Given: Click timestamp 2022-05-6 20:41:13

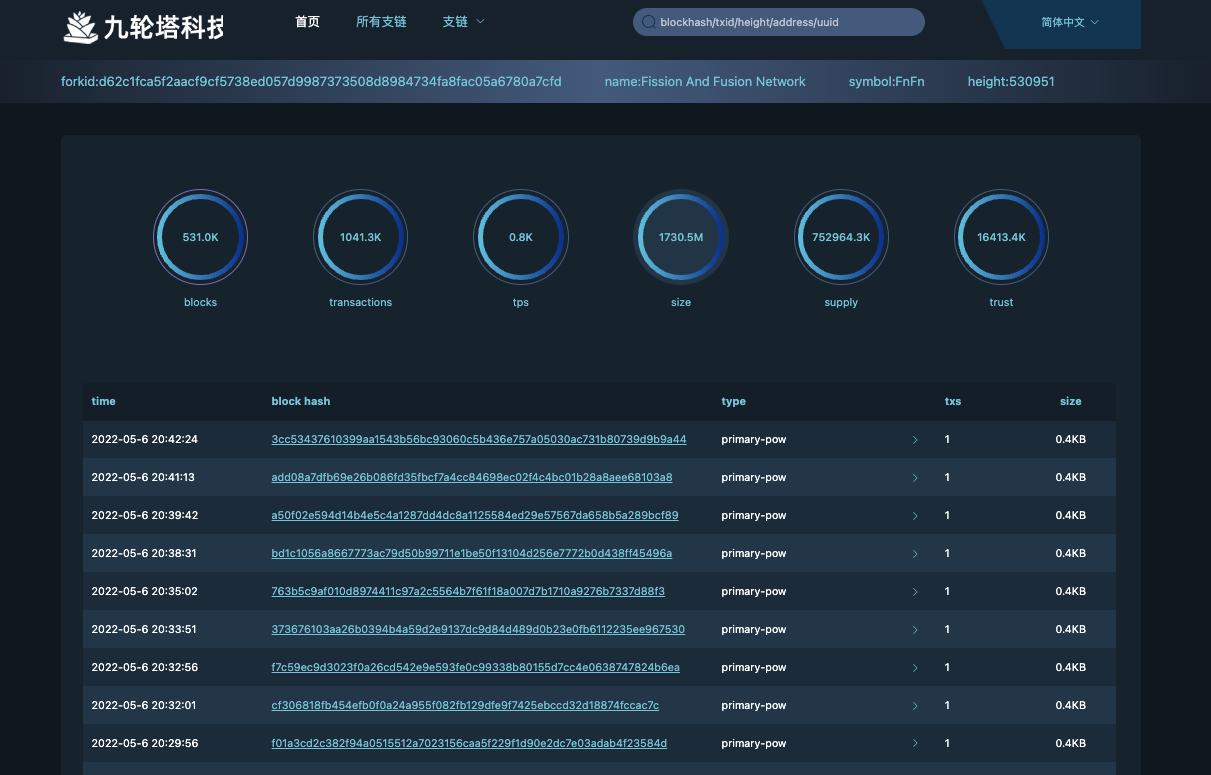Looking at the screenshot, I should point(143,478).
